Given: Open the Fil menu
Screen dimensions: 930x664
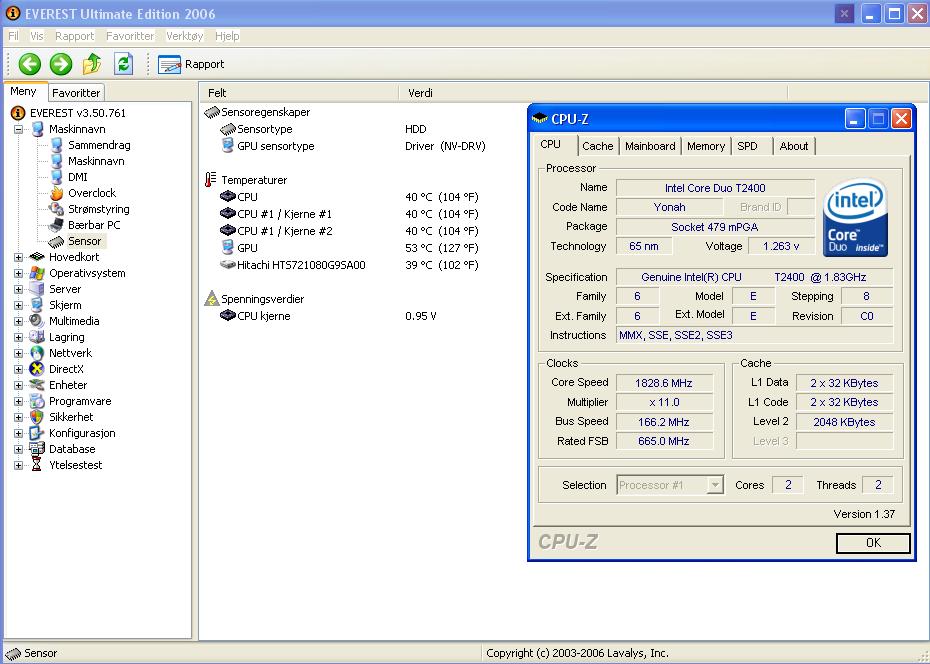Looking at the screenshot, I should pyautogui.click(x=13, y=36).
